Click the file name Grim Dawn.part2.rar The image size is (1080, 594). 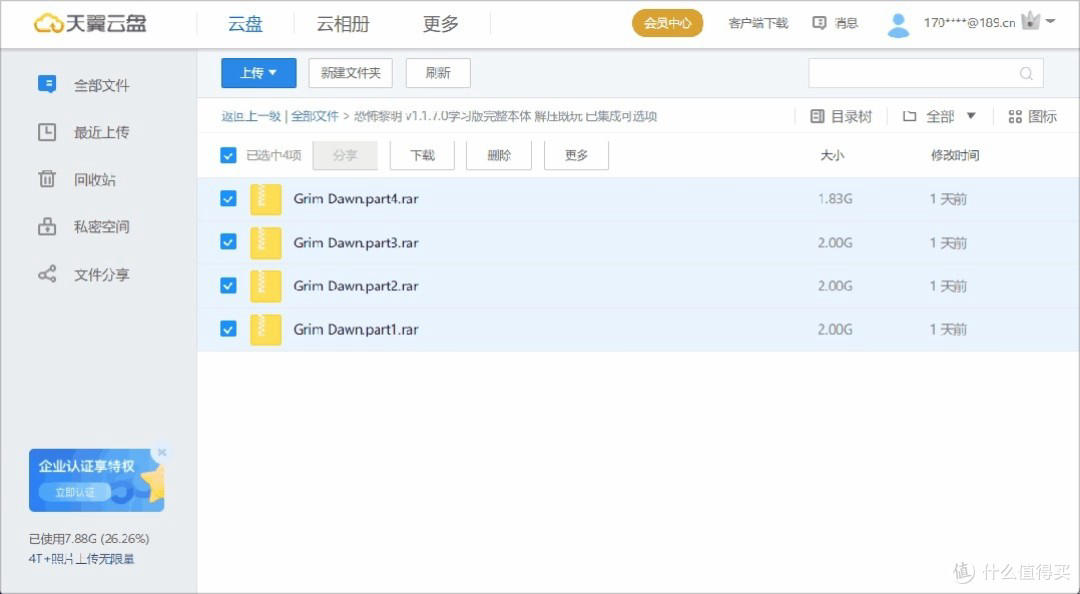tap(355, 286)
